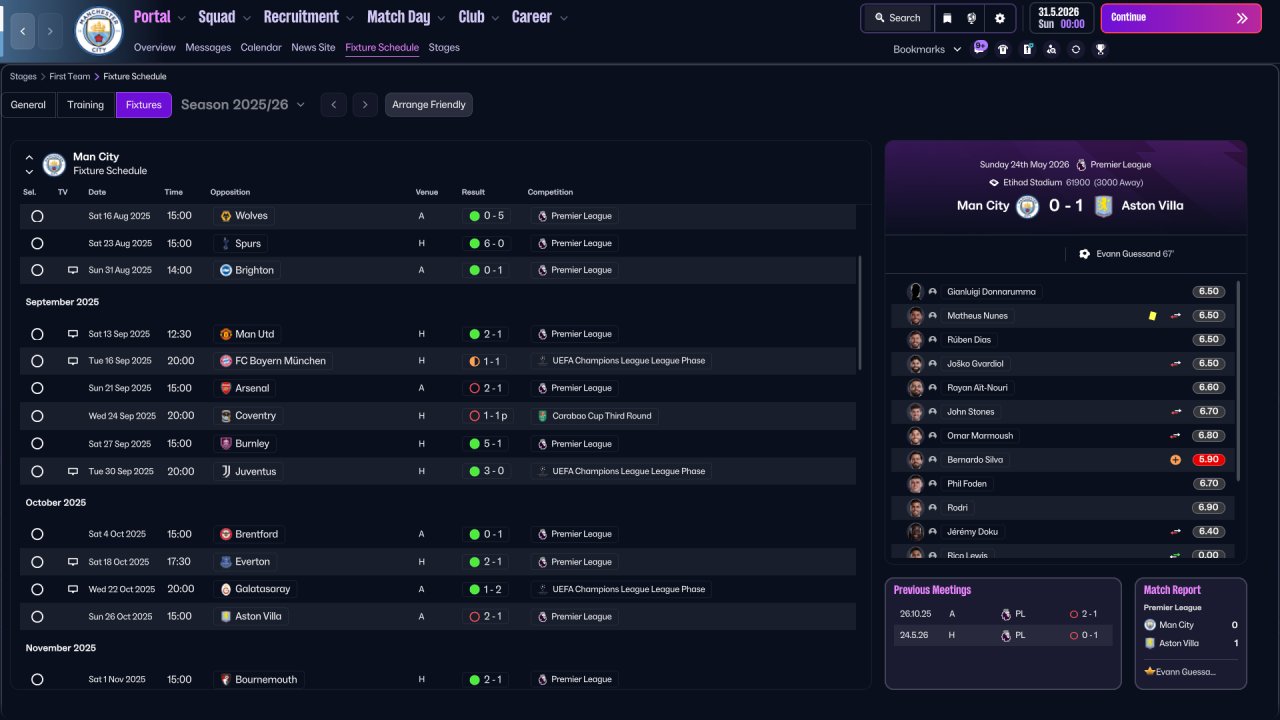Open the globe world icon in top bar
The width and height of the screenshot is (1280, 720).
point(972,18)
